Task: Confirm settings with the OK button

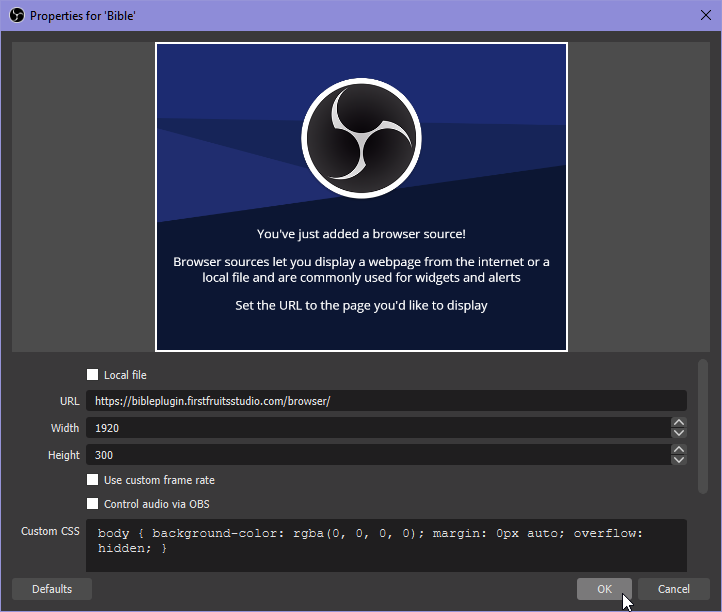Action: (x=604, y=589)
